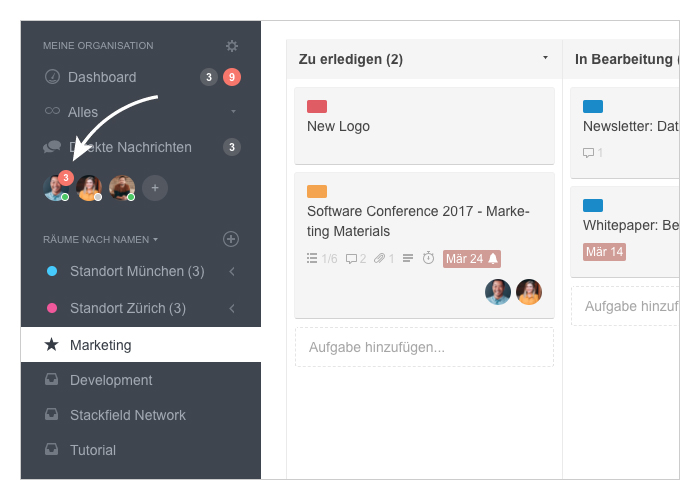Click the Mär 14 due date label
Screen dimensions: 700x500
point(604,252)
